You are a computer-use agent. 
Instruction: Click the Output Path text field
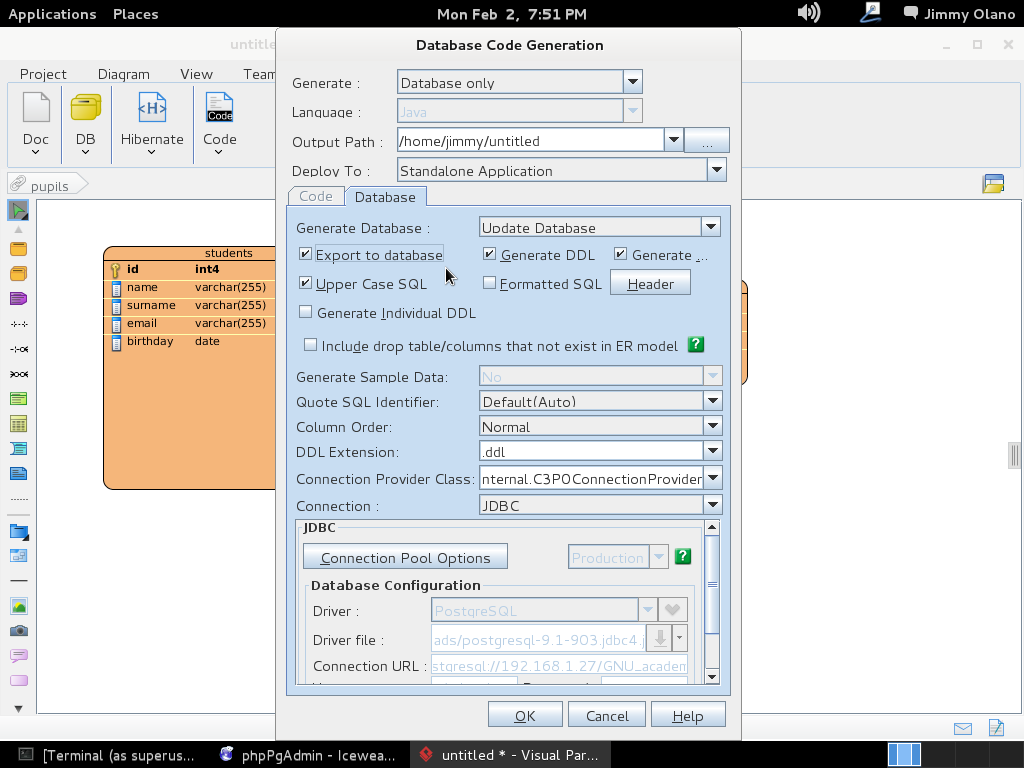(530, 141)
